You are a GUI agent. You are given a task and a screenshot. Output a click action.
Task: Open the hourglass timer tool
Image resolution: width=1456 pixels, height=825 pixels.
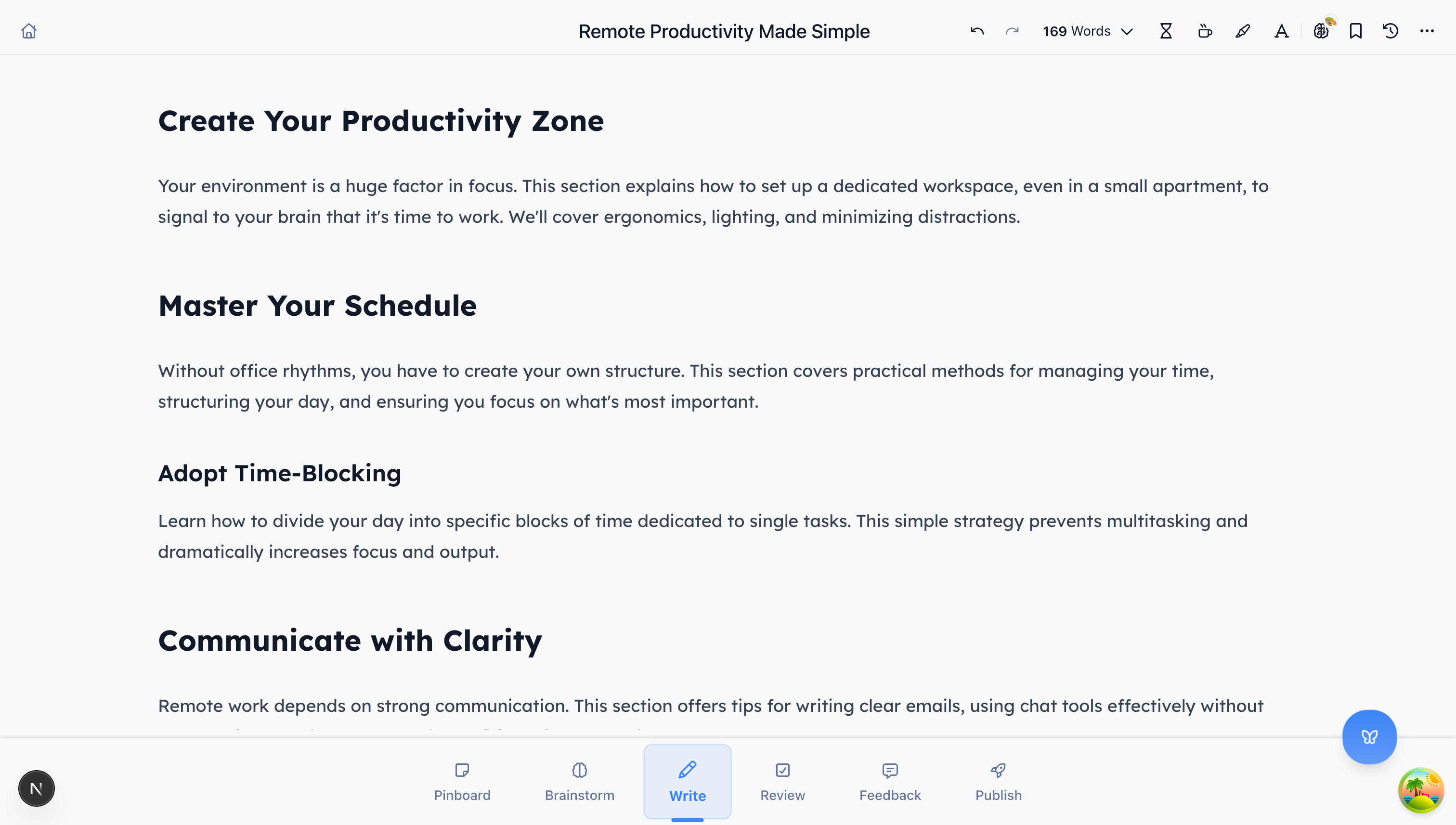click(x=1166, y=31)
